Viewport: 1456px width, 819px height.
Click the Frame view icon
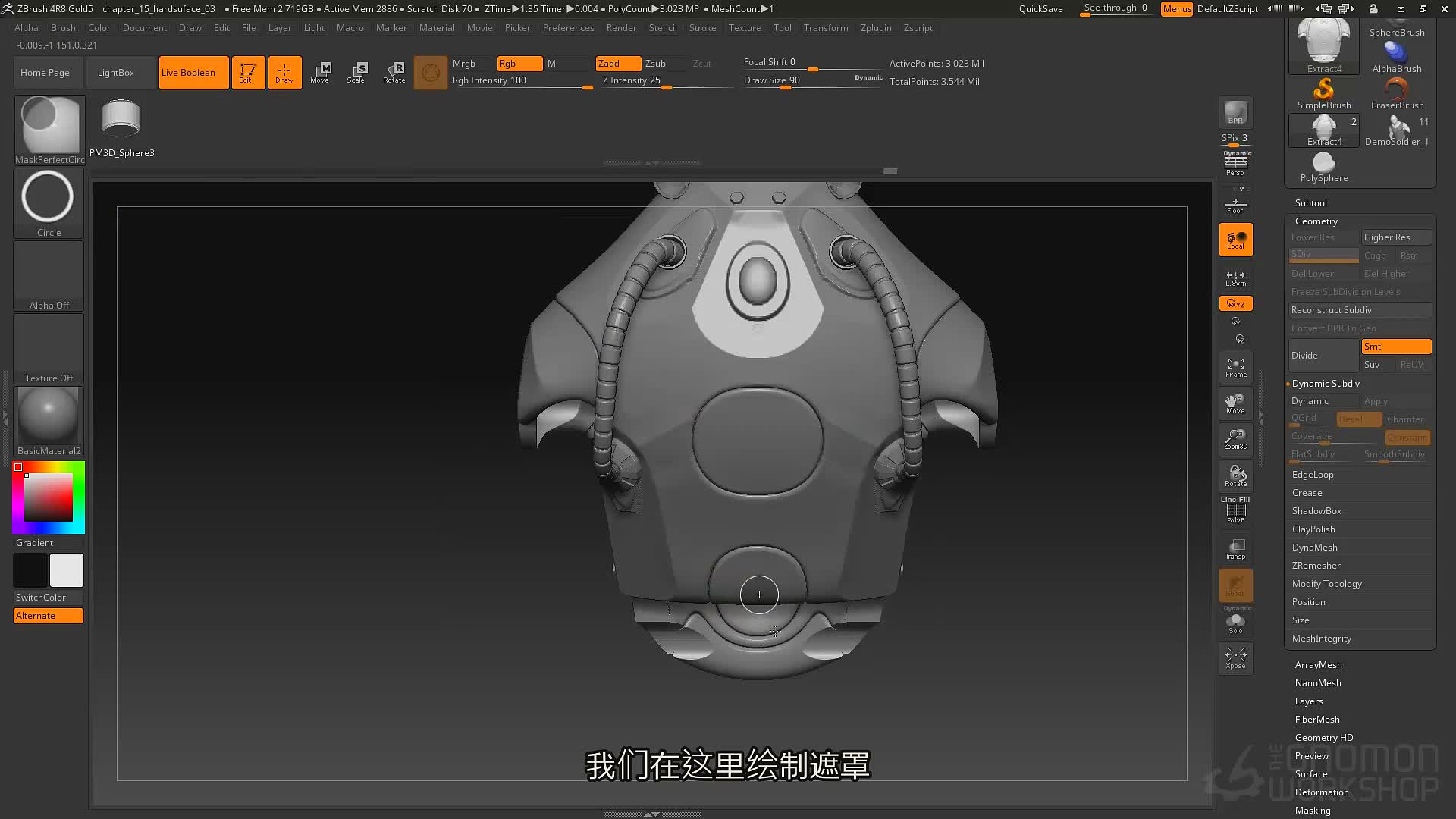[1235, 367]
